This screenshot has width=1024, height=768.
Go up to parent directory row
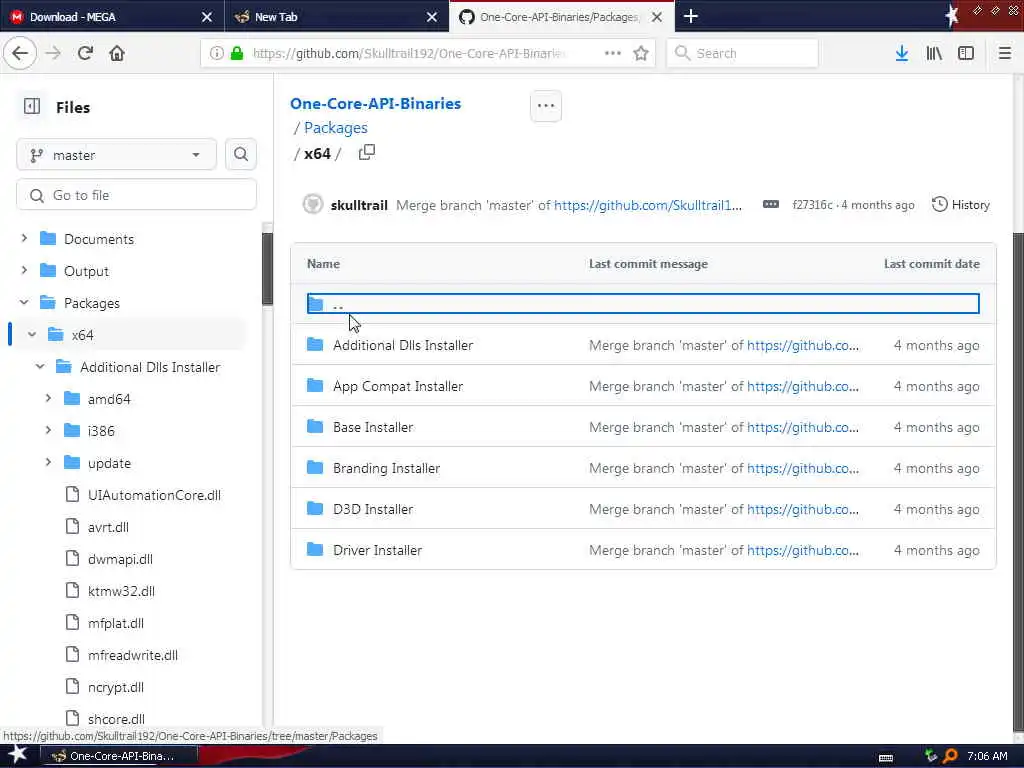point(643,304)
